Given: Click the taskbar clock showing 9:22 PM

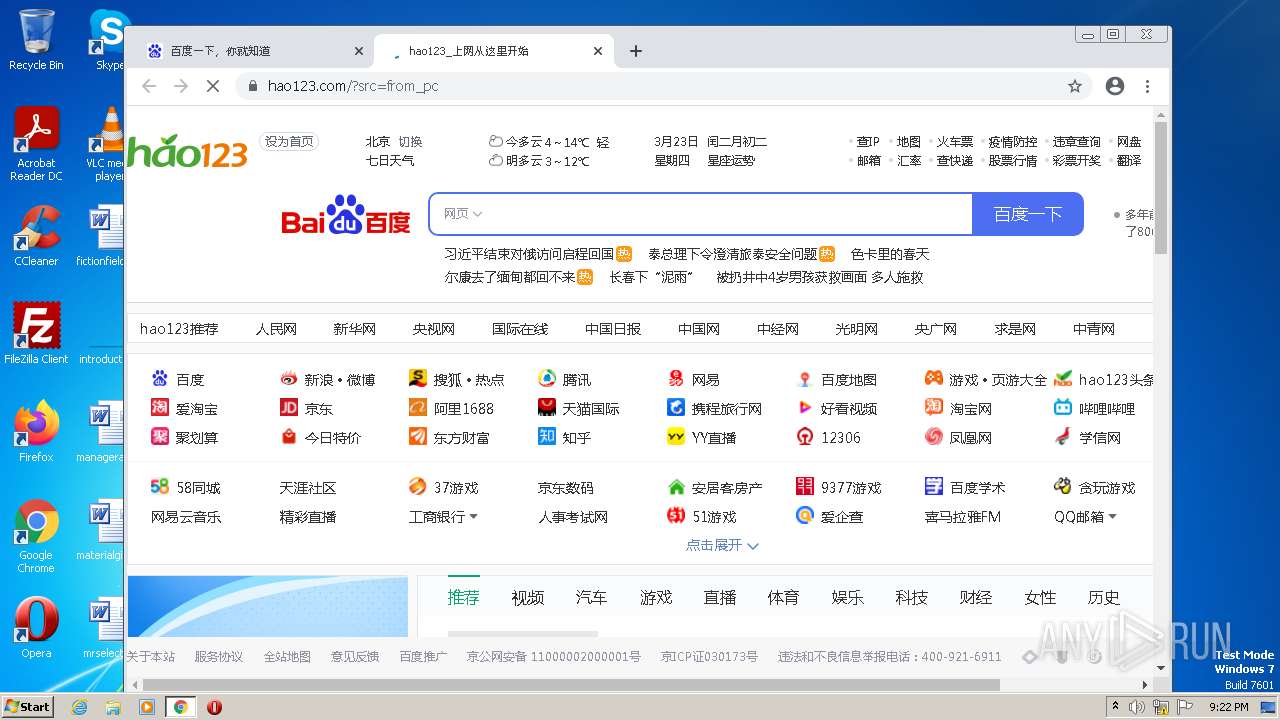Looking at the screenshot, I should [x=1229, y=707].
